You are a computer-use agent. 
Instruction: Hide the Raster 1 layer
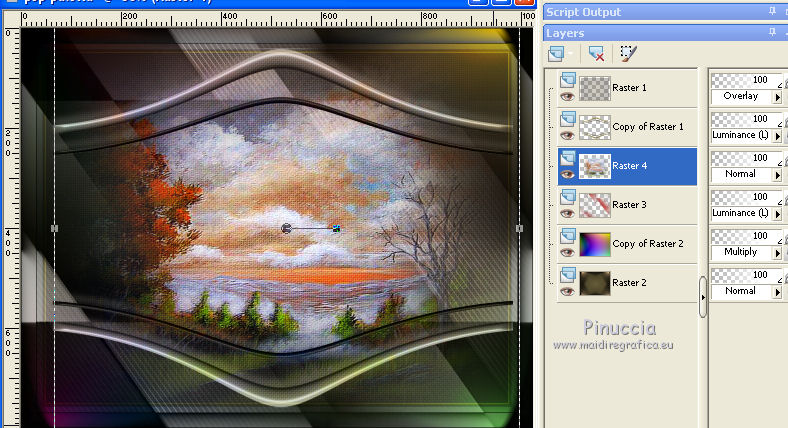click(x=567, y=96)
